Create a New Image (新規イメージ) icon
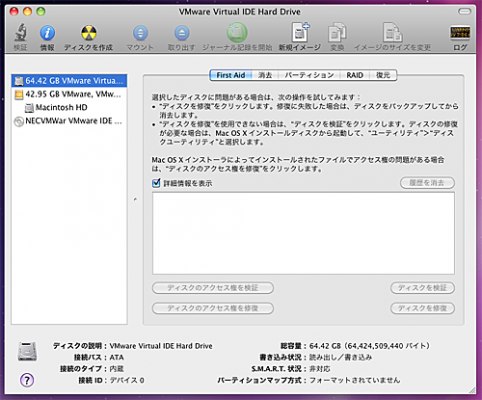The height and width of the screenshot is (400, 482). pos(300,32)
